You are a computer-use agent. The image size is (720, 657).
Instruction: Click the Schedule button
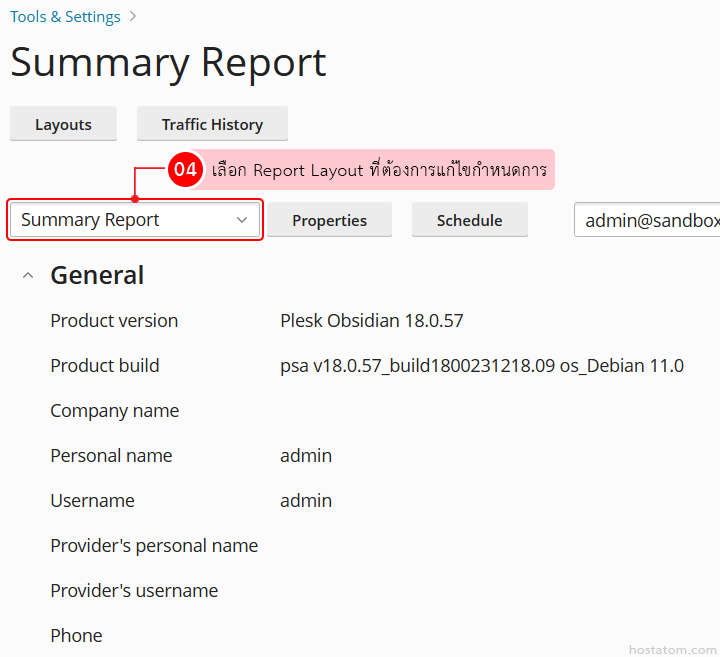[469, 220]
